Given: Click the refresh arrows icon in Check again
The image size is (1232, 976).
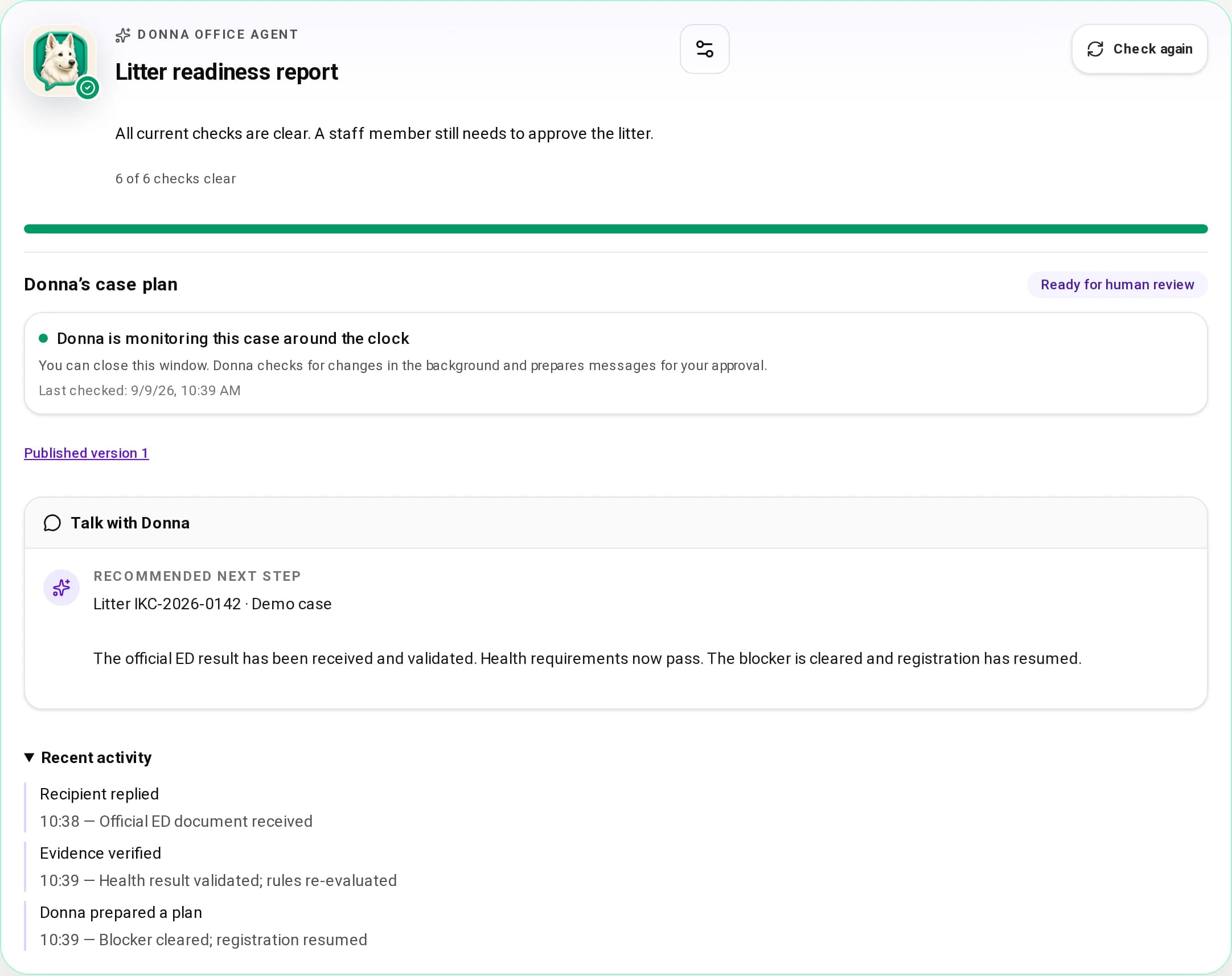Looking at the screenshot, I should 1095,49.
